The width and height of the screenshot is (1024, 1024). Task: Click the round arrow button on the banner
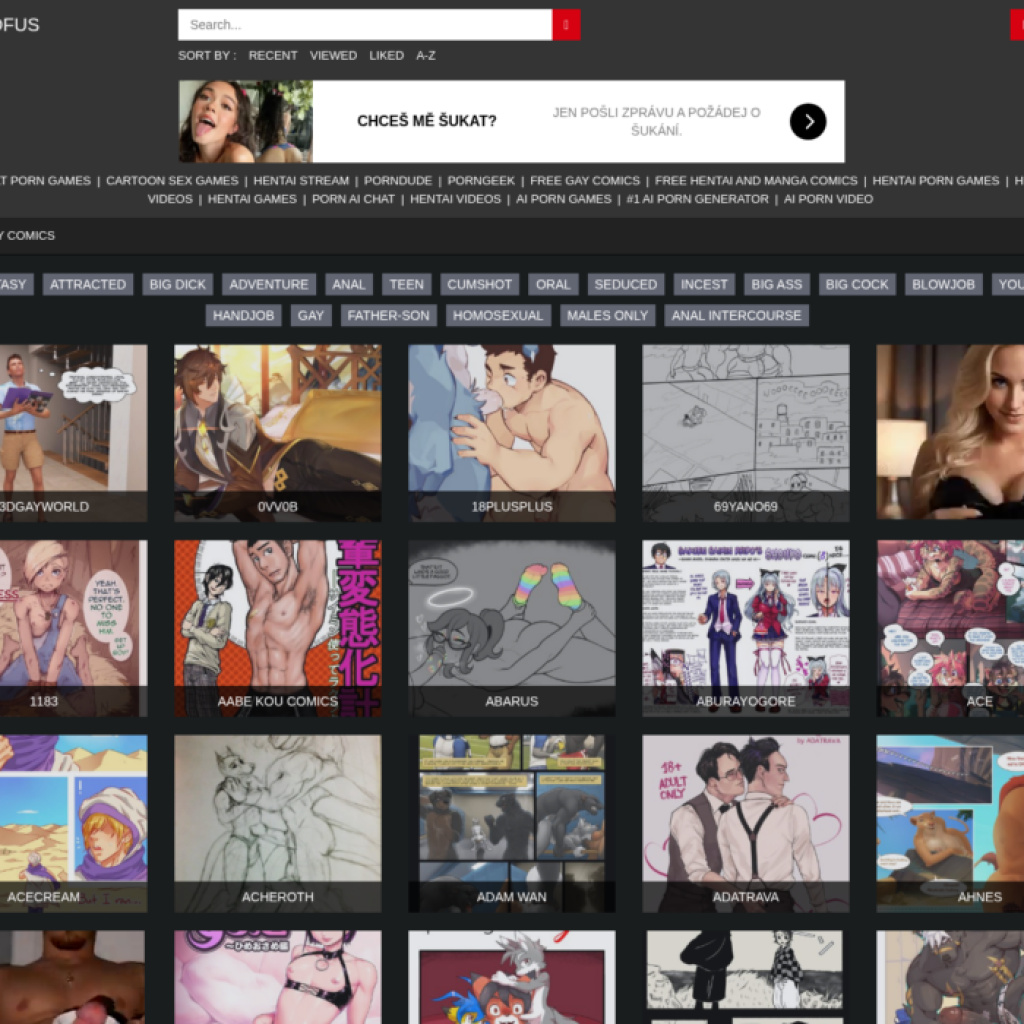808,122
